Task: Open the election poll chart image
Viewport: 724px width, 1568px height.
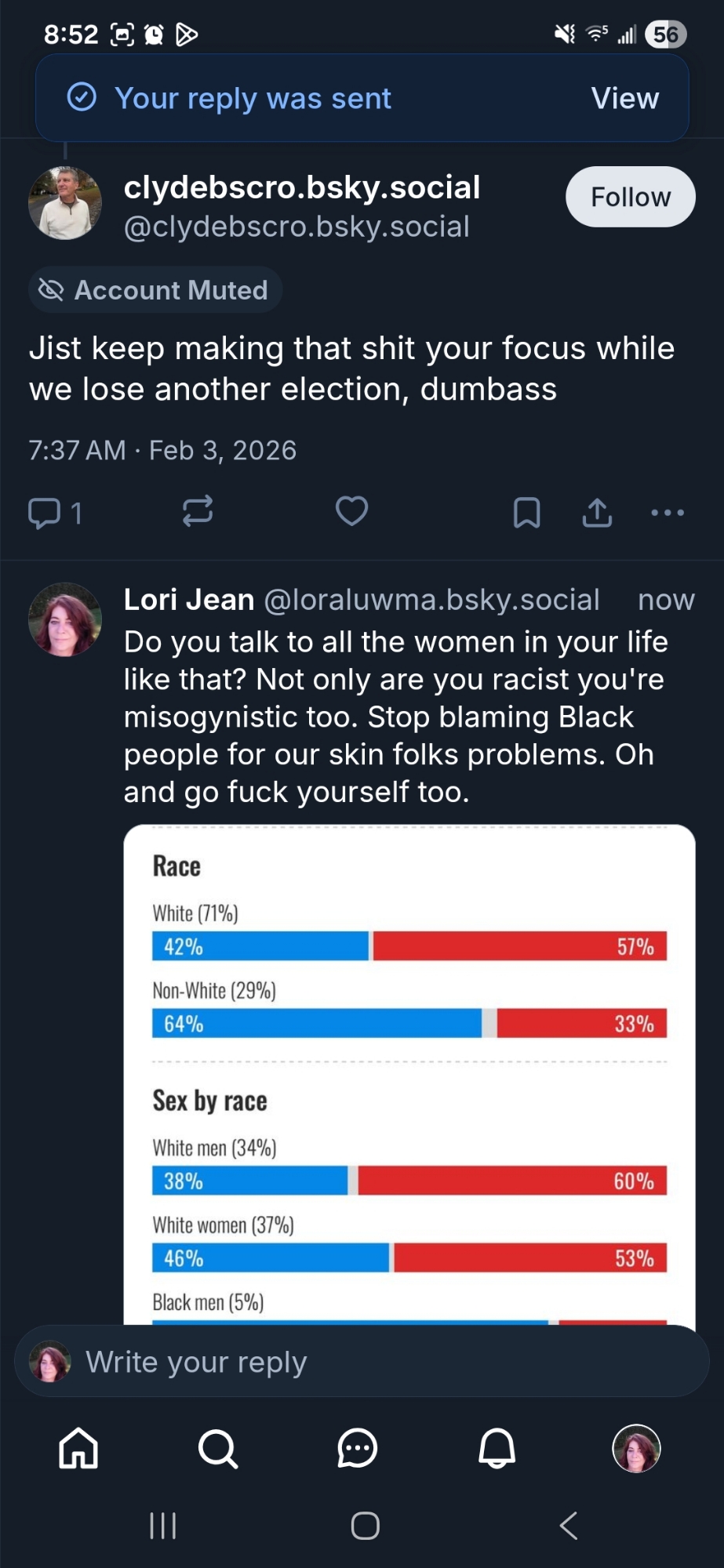Action: pyautogui.click(x=409, y=1074)
